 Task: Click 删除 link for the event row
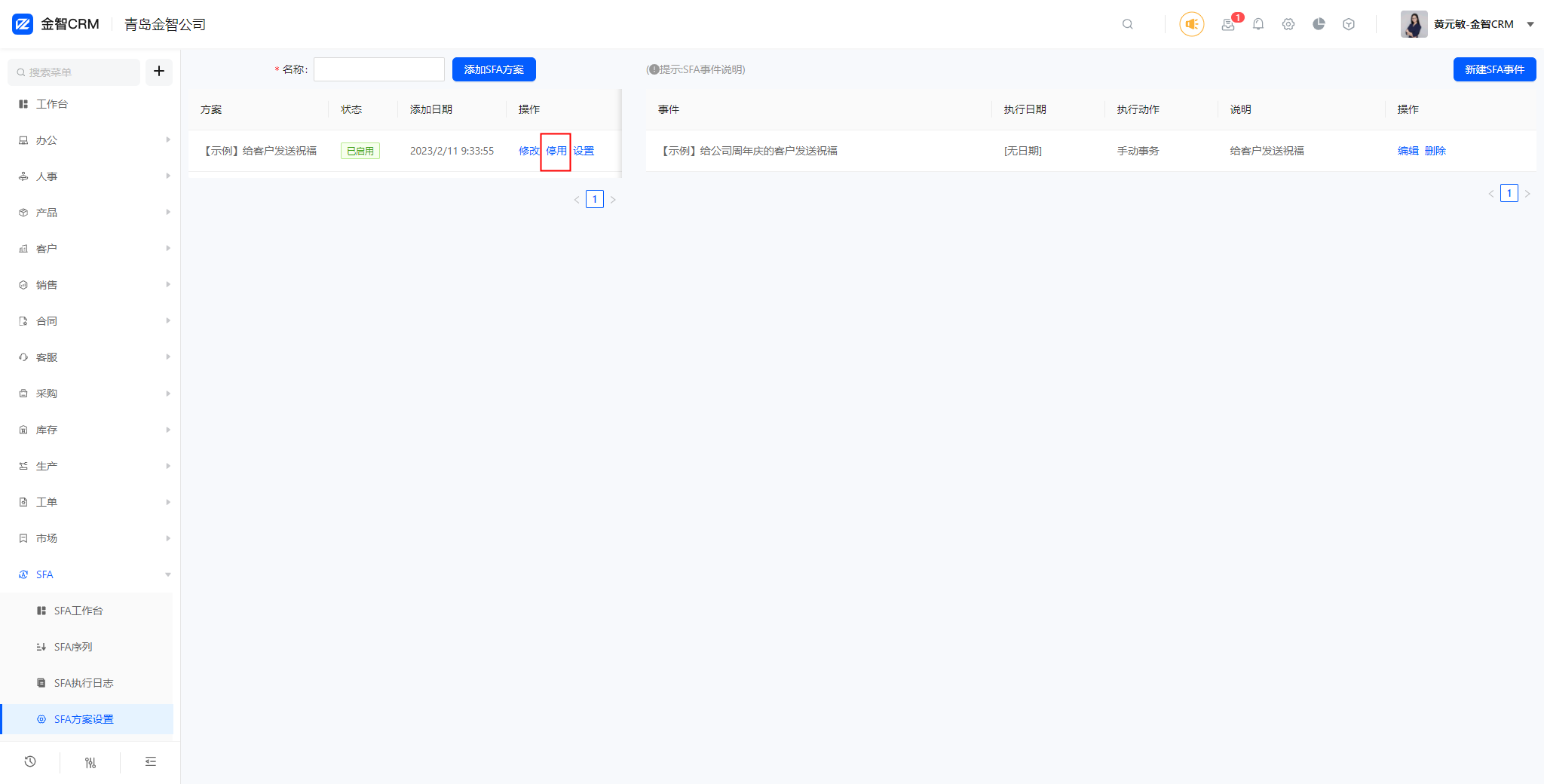tap(1435, 151)
